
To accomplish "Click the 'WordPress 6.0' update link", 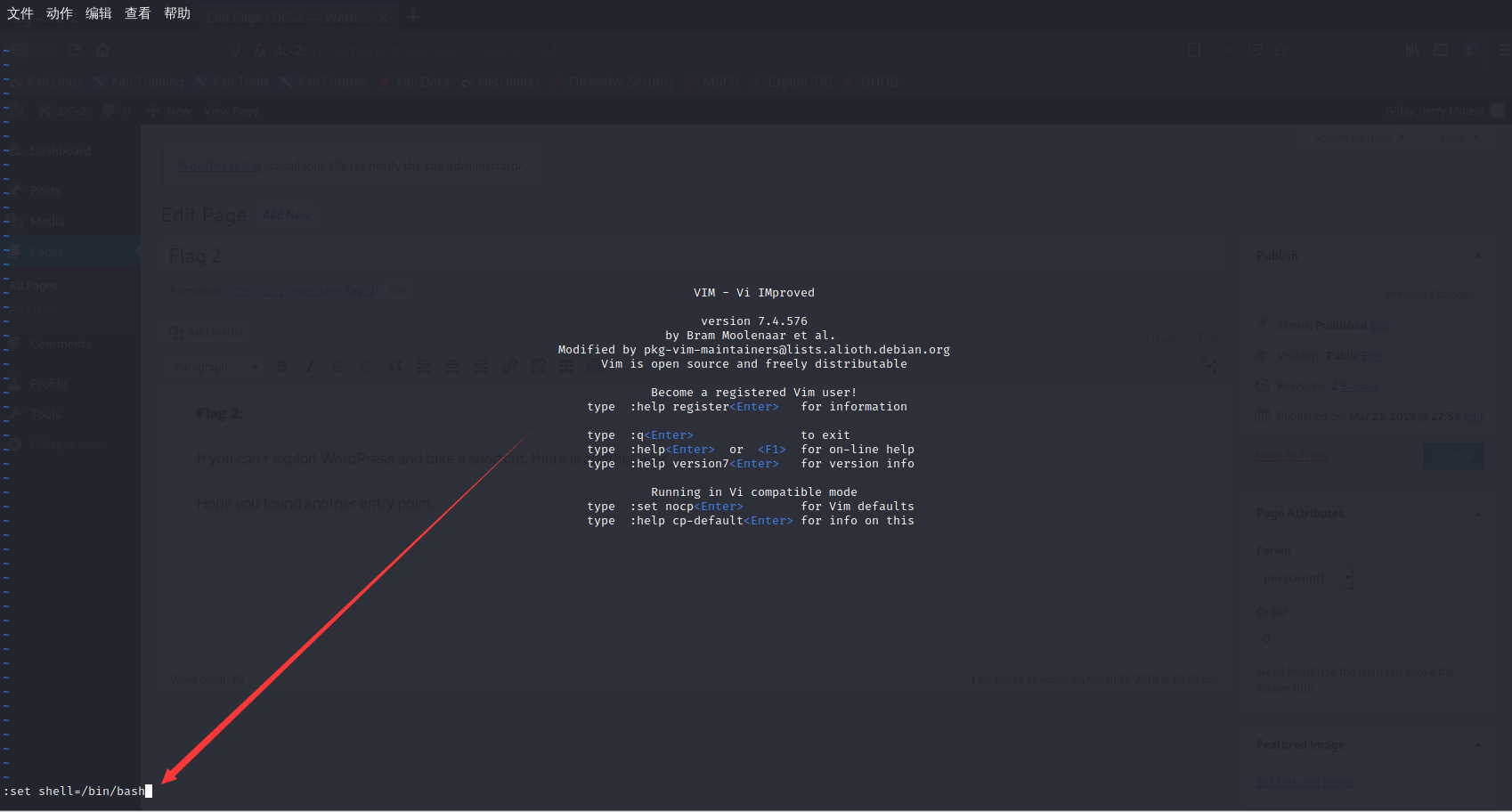I will (218, 166).
